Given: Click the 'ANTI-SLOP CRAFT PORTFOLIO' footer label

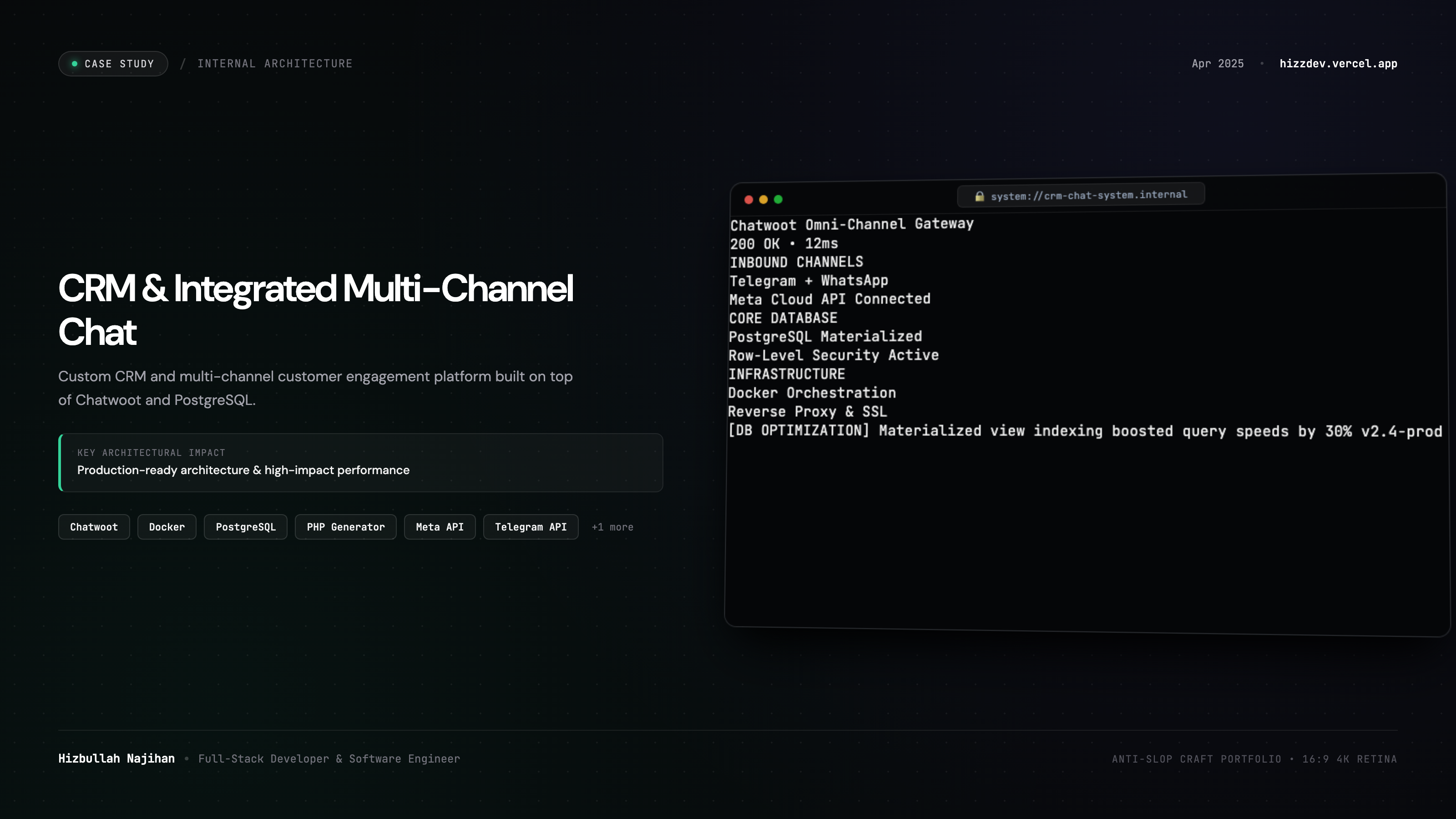Looking at the screenshot, I should tap(1197, 759).
